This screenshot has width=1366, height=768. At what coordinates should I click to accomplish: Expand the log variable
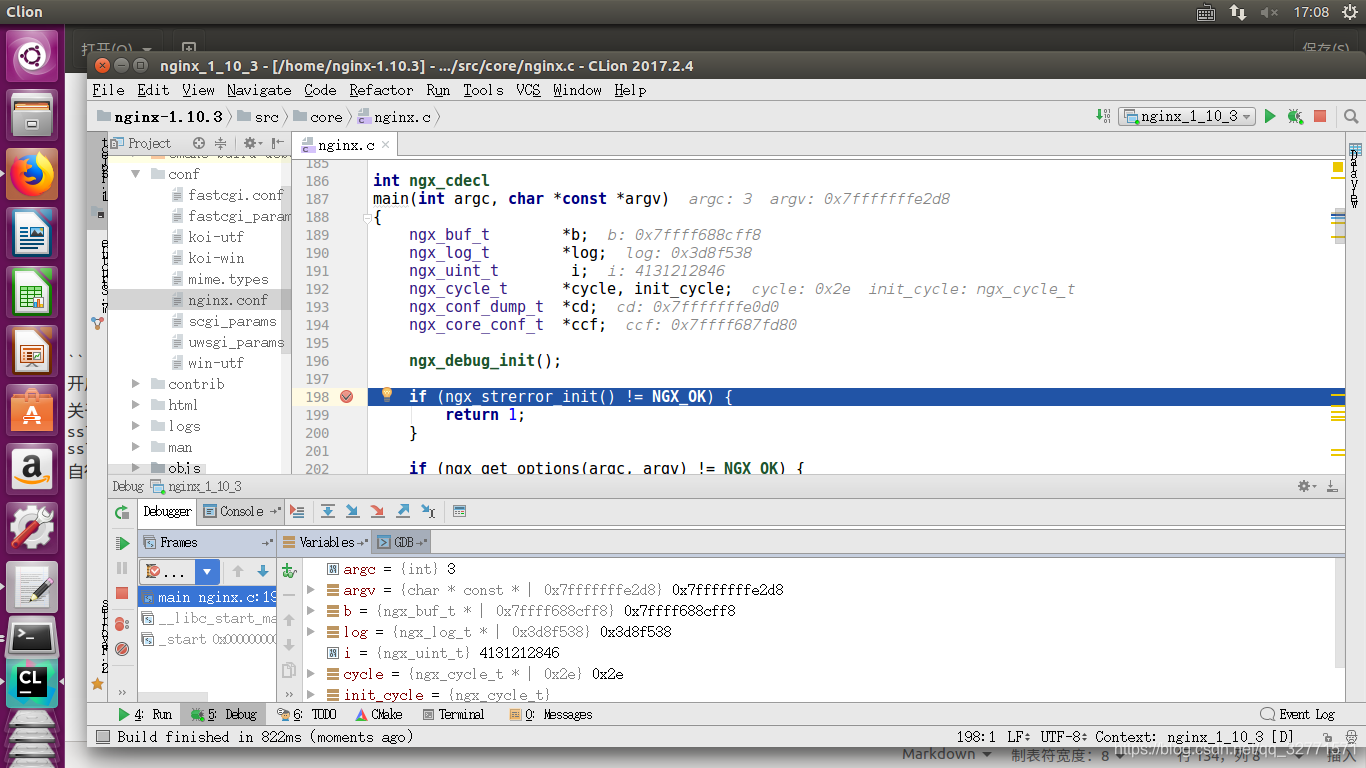coord(311,632)
